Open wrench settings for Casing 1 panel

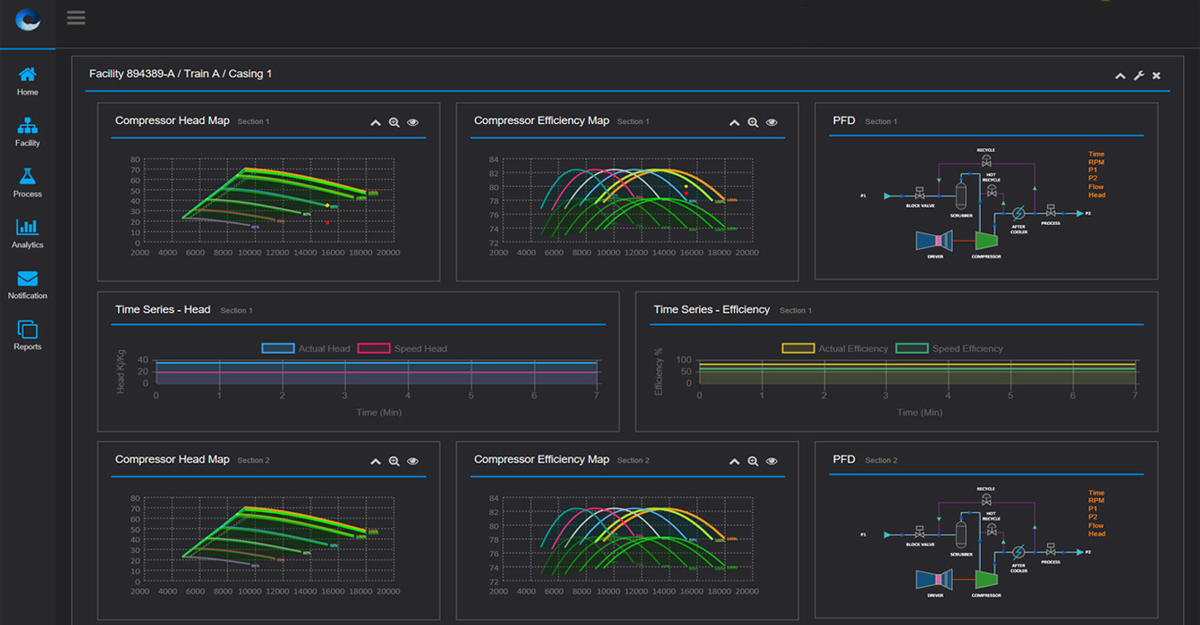coord(1138,76)
